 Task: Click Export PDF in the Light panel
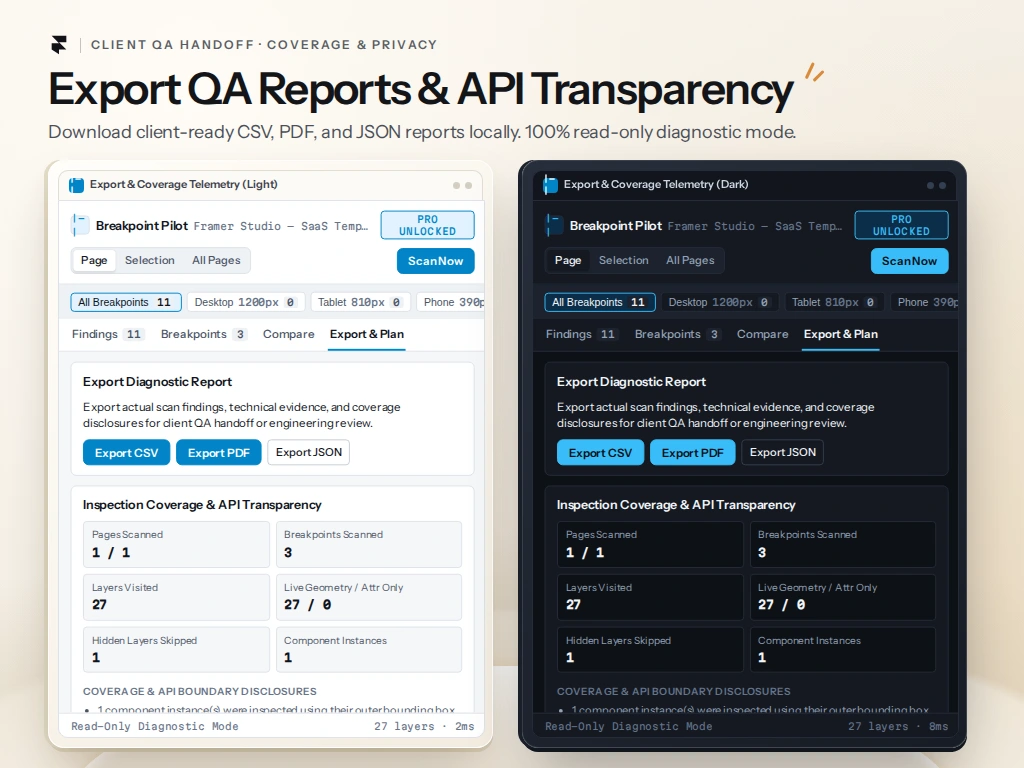click(x=219, y=453)
